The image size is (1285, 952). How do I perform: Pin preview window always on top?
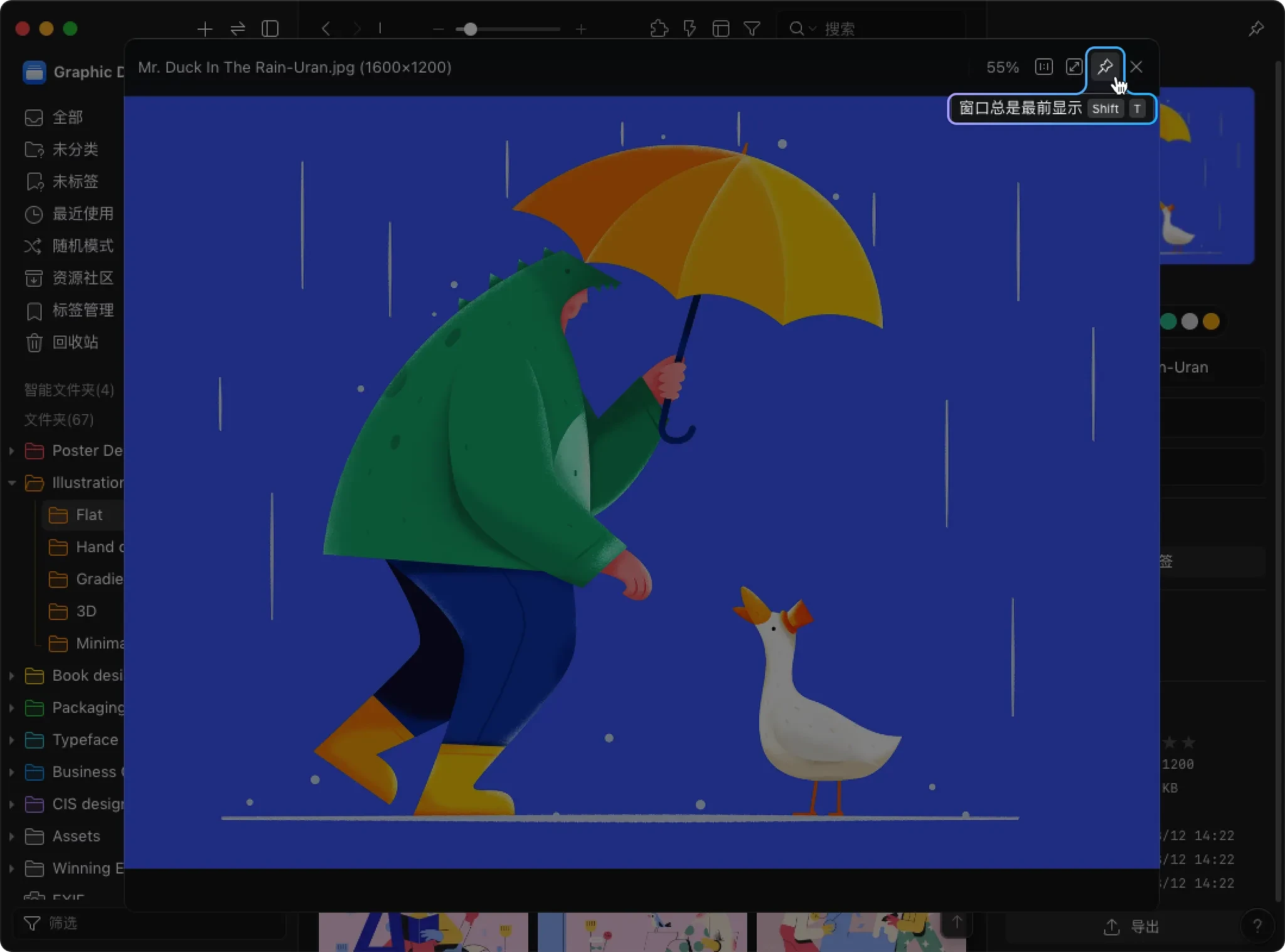tap(1105, 67)
